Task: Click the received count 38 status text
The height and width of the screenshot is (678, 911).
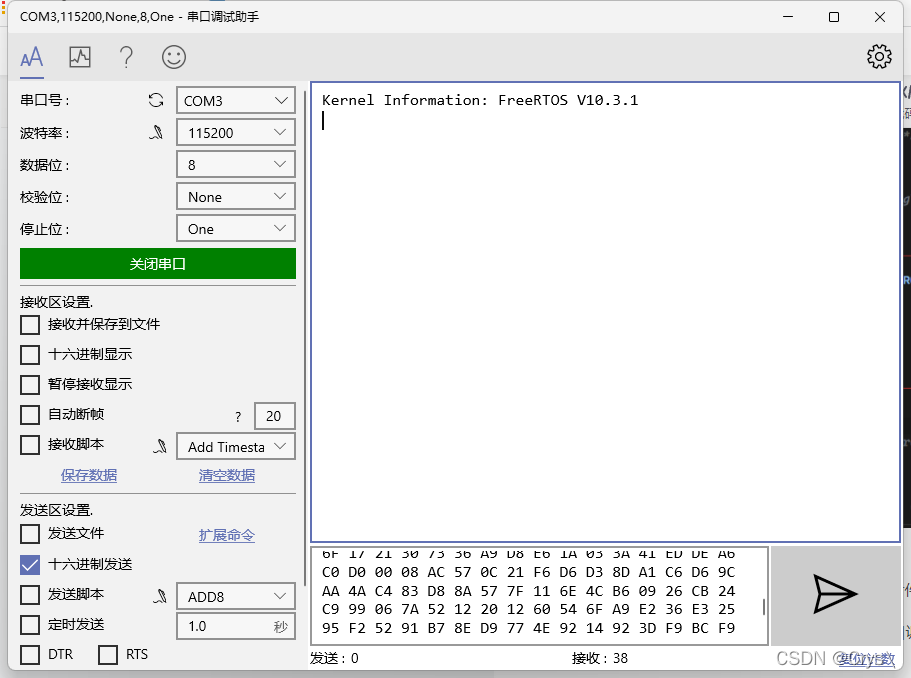Action: click(600, 658)
